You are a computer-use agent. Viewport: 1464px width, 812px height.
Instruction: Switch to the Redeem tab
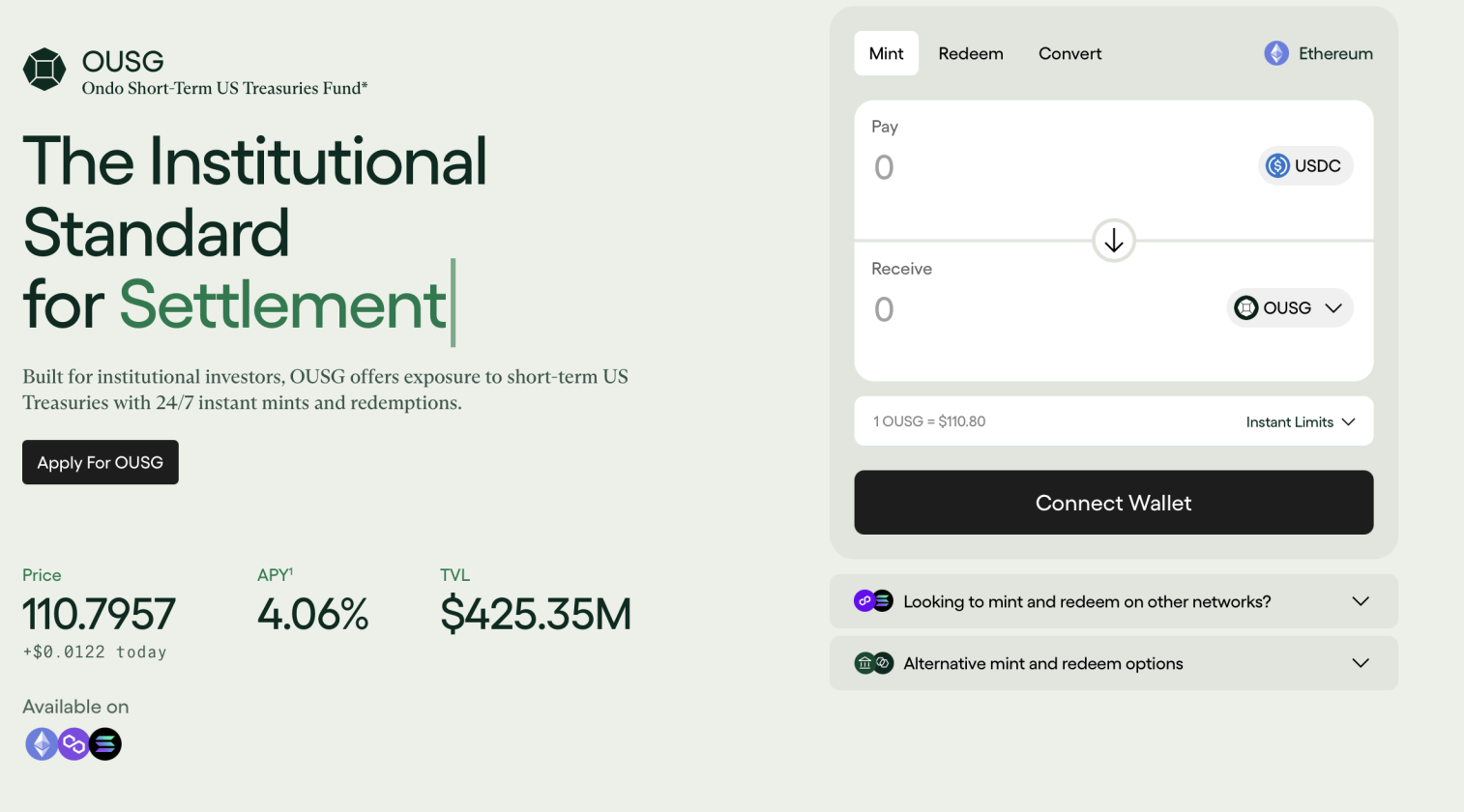click(970, 54)
